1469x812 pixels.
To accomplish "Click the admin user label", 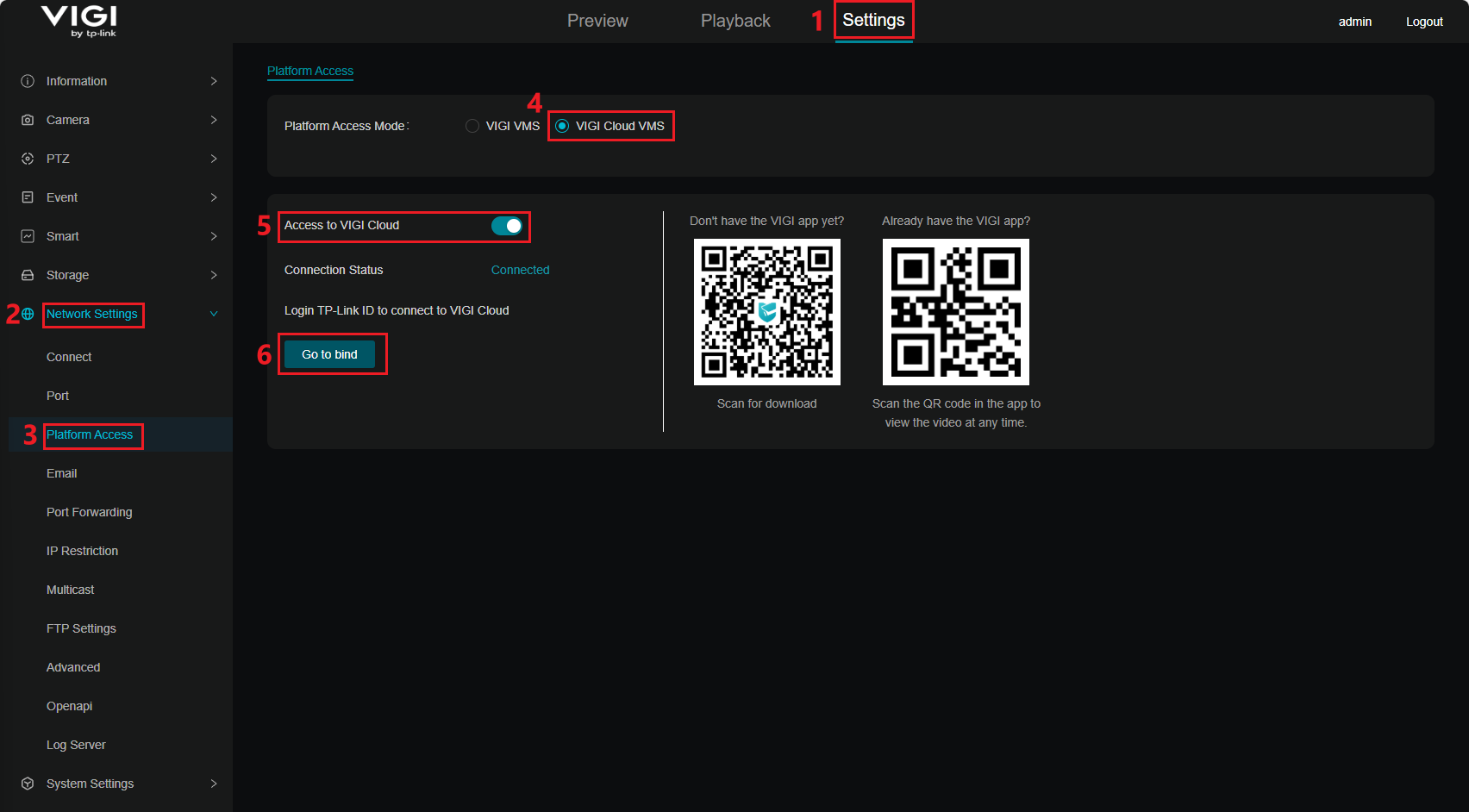I will coord(1355,22).
